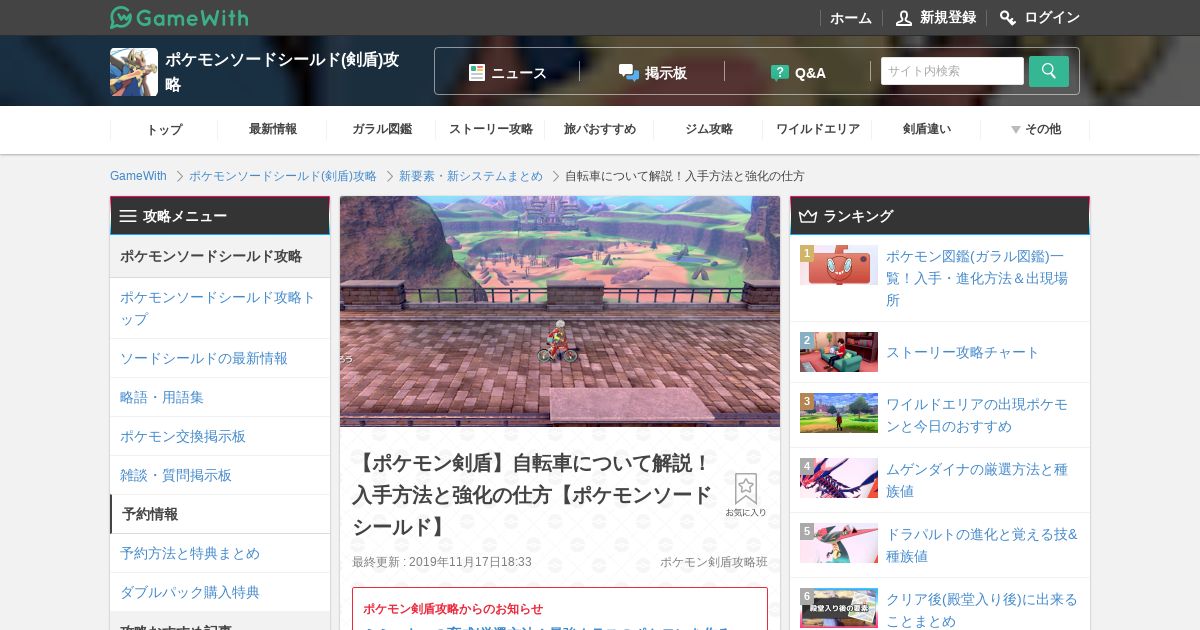The image size is (1200, 630).
Task: Open the 剣盾違い navigation tab
Action: click(927, 129)
